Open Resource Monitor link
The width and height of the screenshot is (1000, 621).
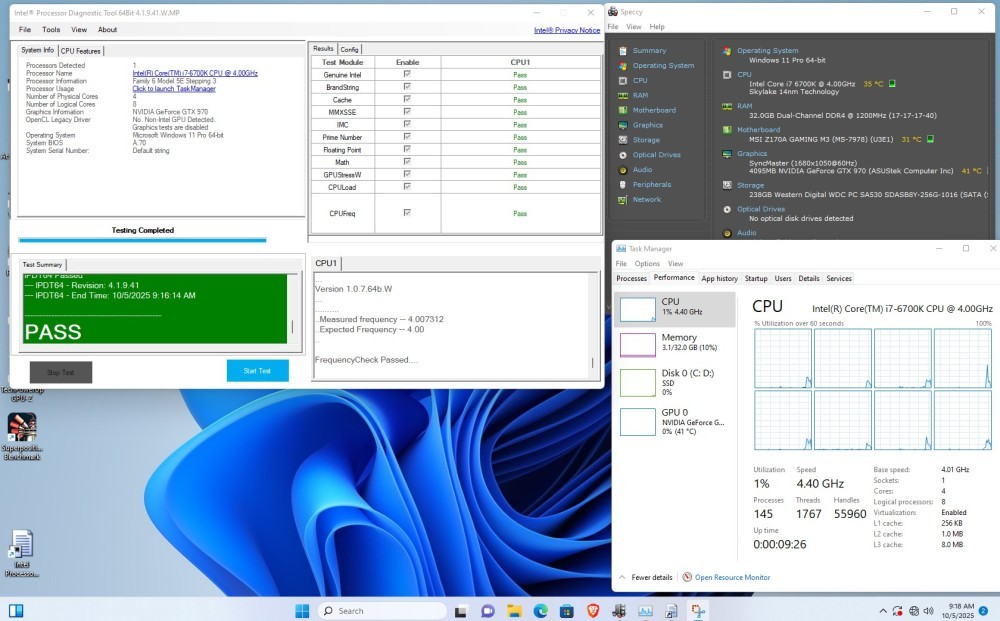click(732, 577)
